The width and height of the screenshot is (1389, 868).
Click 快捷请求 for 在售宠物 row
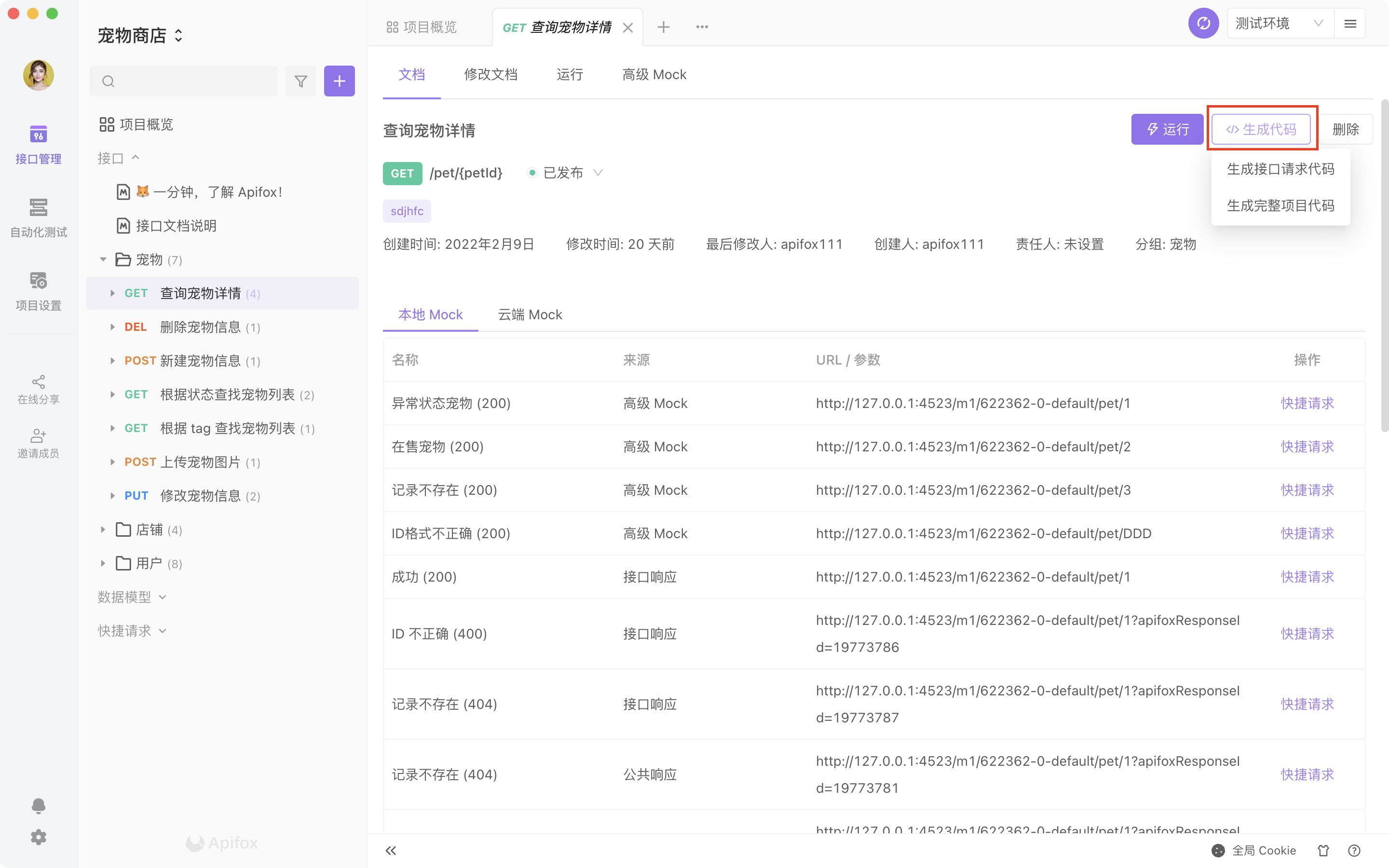tap(1307, 447)
